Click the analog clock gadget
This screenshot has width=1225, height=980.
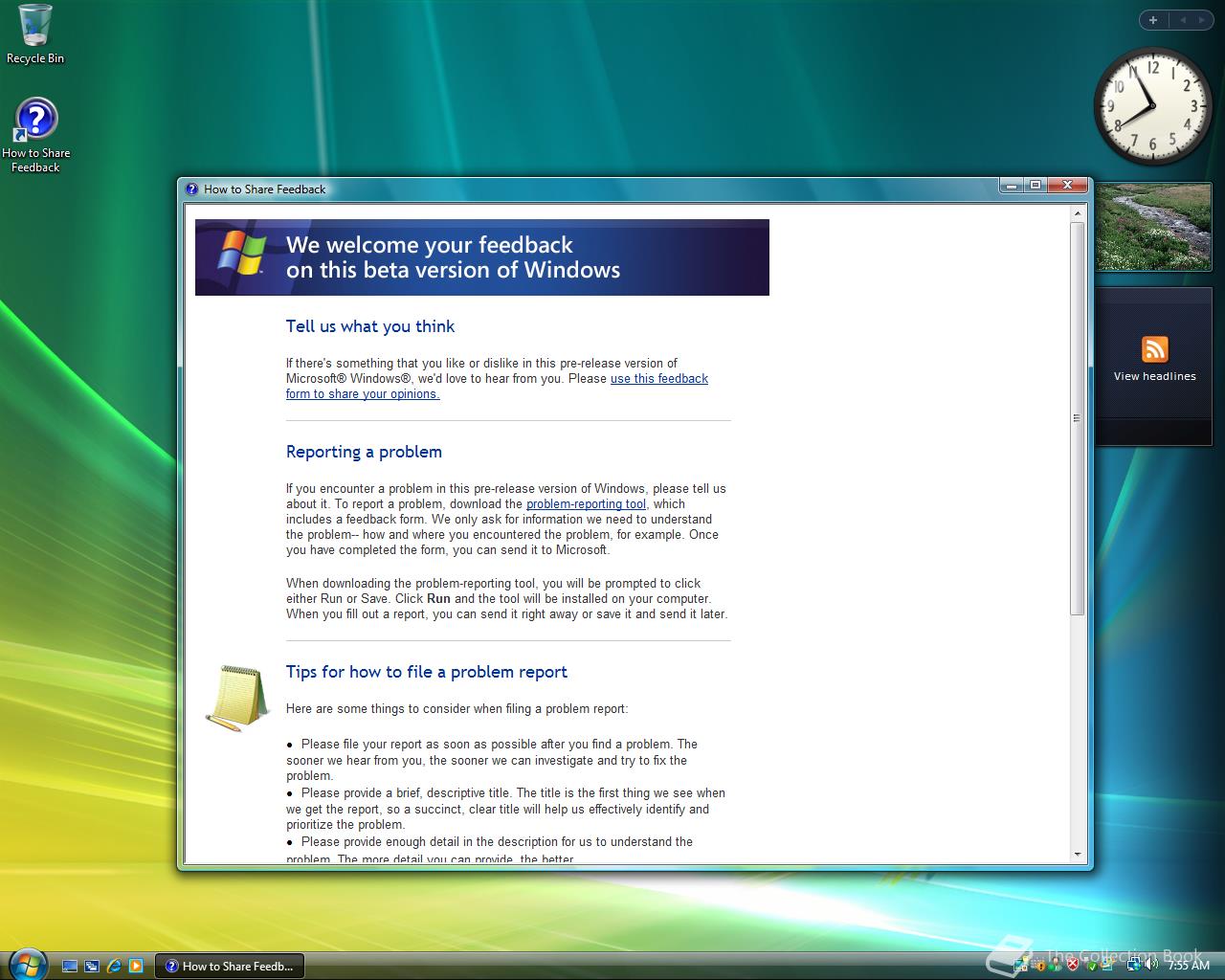(x=1152, y=106)
